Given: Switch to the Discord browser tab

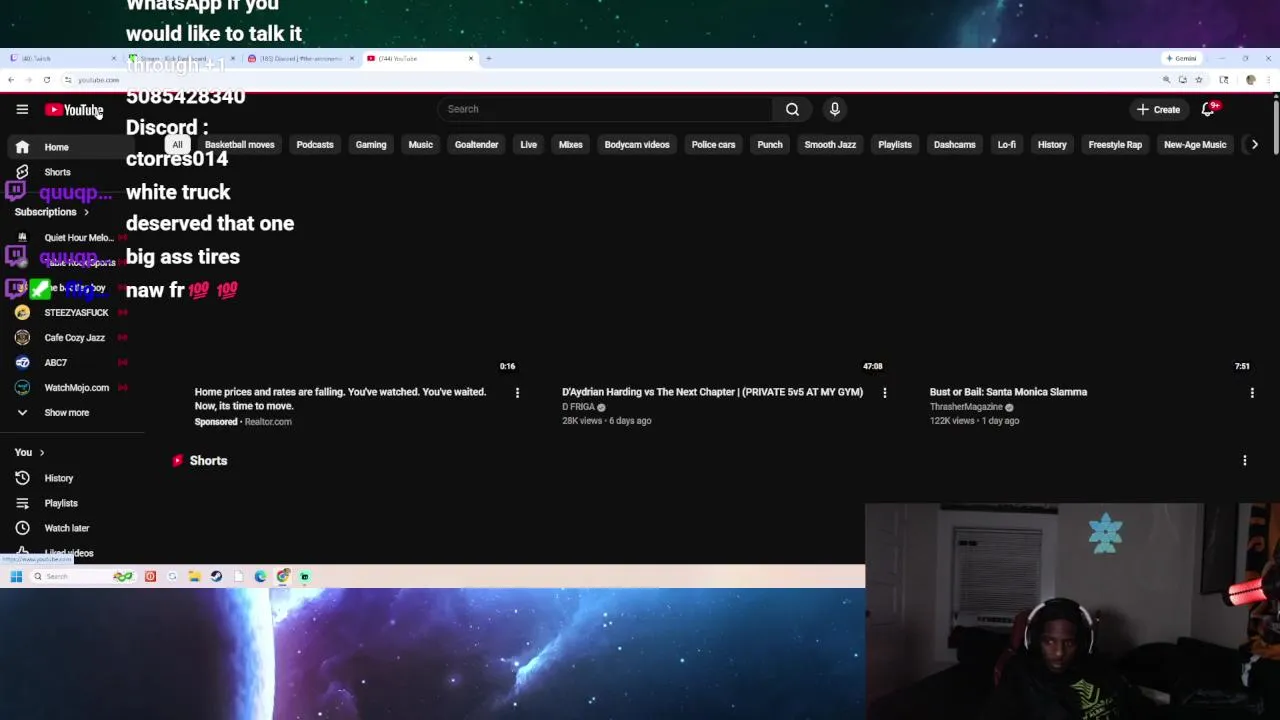Looking at the screenshot, I should pyautogui.click(x=298, y=58).
